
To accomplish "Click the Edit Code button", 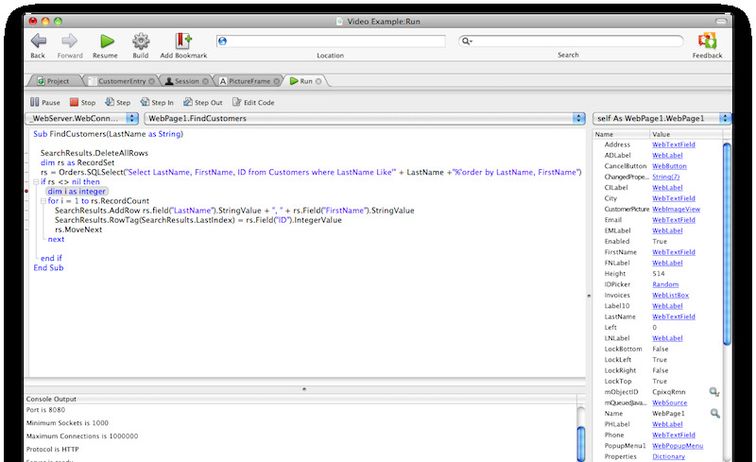I will point(253,102).
